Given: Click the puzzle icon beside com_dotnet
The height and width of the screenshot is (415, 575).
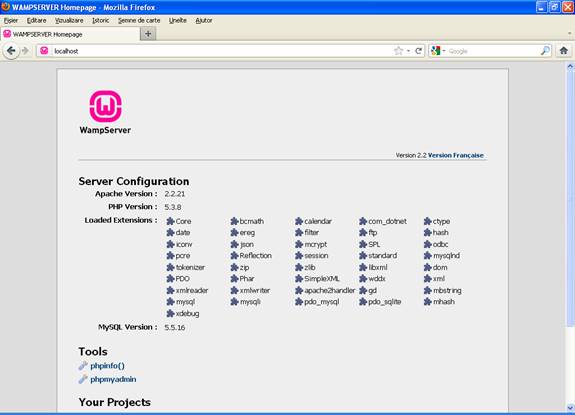Looking at the screenshot, I should click(363, 221).
